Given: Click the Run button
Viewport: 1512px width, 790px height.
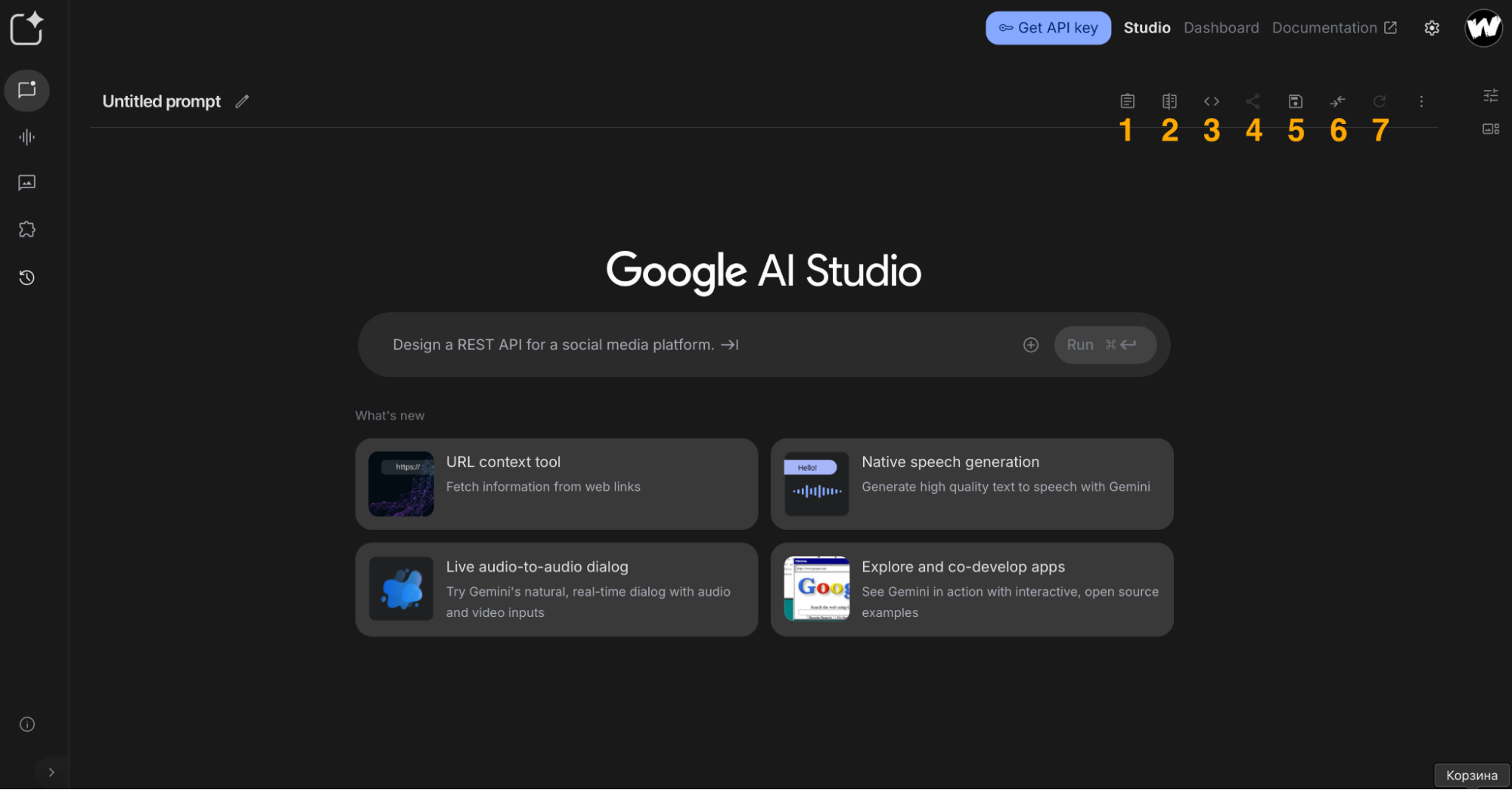Looking at the screenshot, I should click(x=1105, y=345).
